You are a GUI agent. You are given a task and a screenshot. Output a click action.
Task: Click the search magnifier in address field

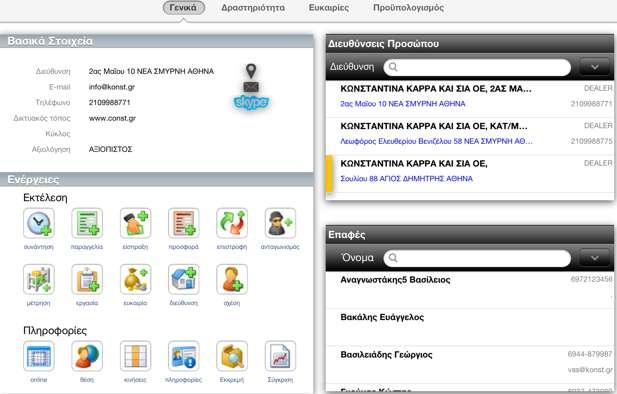[x=393, y=67]
